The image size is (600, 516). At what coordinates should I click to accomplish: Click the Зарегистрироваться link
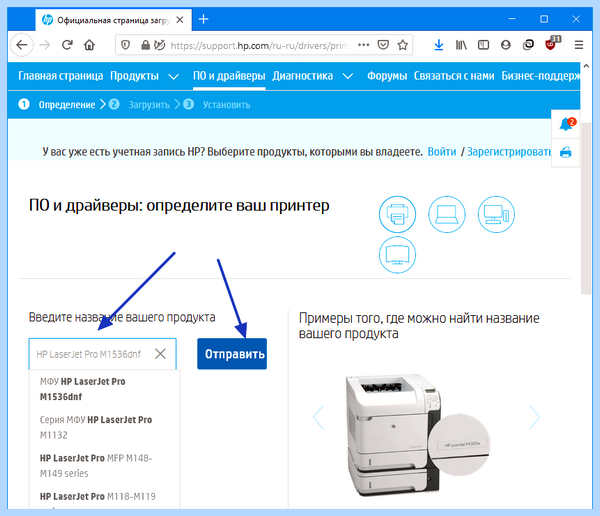click(509, 152)
